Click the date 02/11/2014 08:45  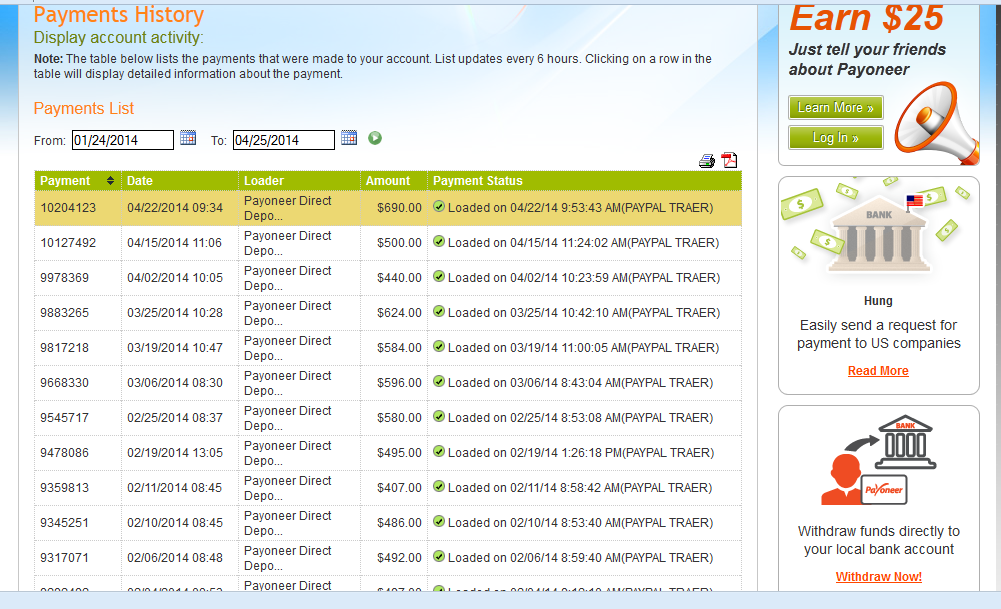coord(175,488)
